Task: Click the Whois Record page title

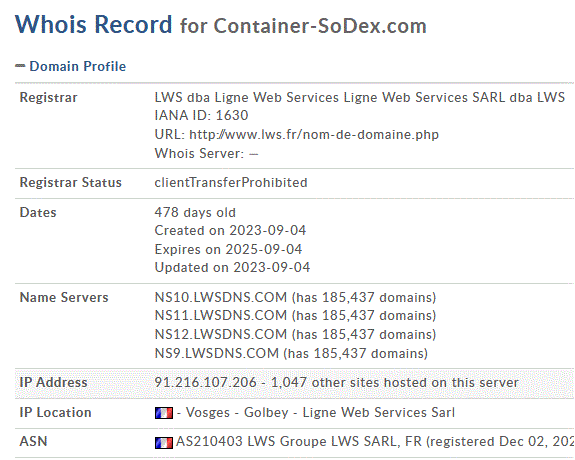Action: point(94,24)
